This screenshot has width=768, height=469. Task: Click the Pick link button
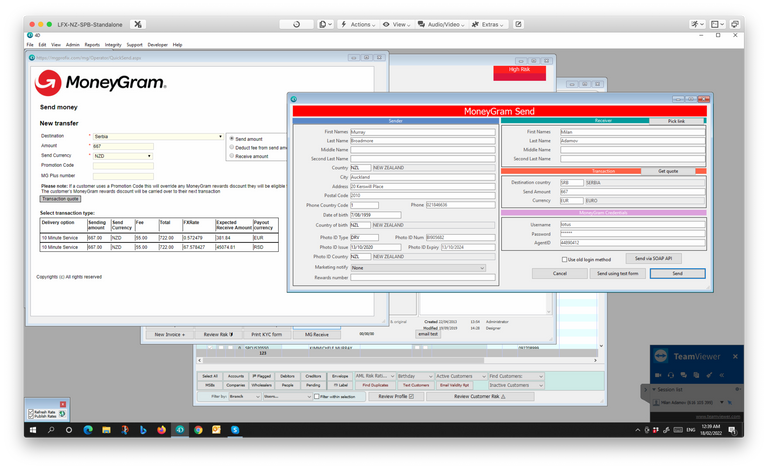pos(676,120)
